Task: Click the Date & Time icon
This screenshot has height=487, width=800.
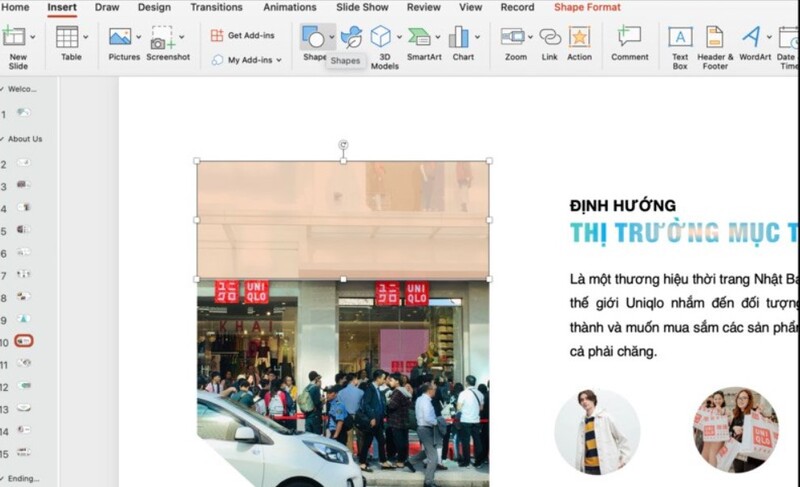Action: coord(789,37)
